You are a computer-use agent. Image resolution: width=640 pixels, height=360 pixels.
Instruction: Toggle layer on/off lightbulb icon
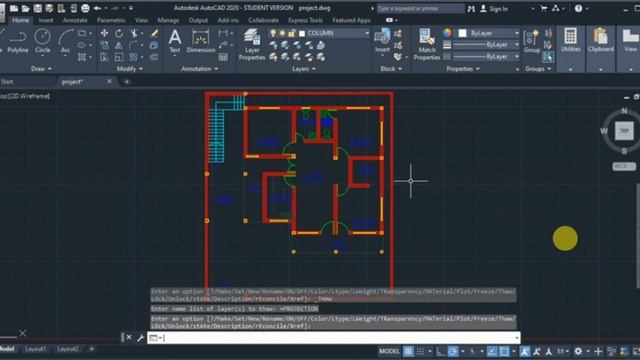tap(273, 33)
